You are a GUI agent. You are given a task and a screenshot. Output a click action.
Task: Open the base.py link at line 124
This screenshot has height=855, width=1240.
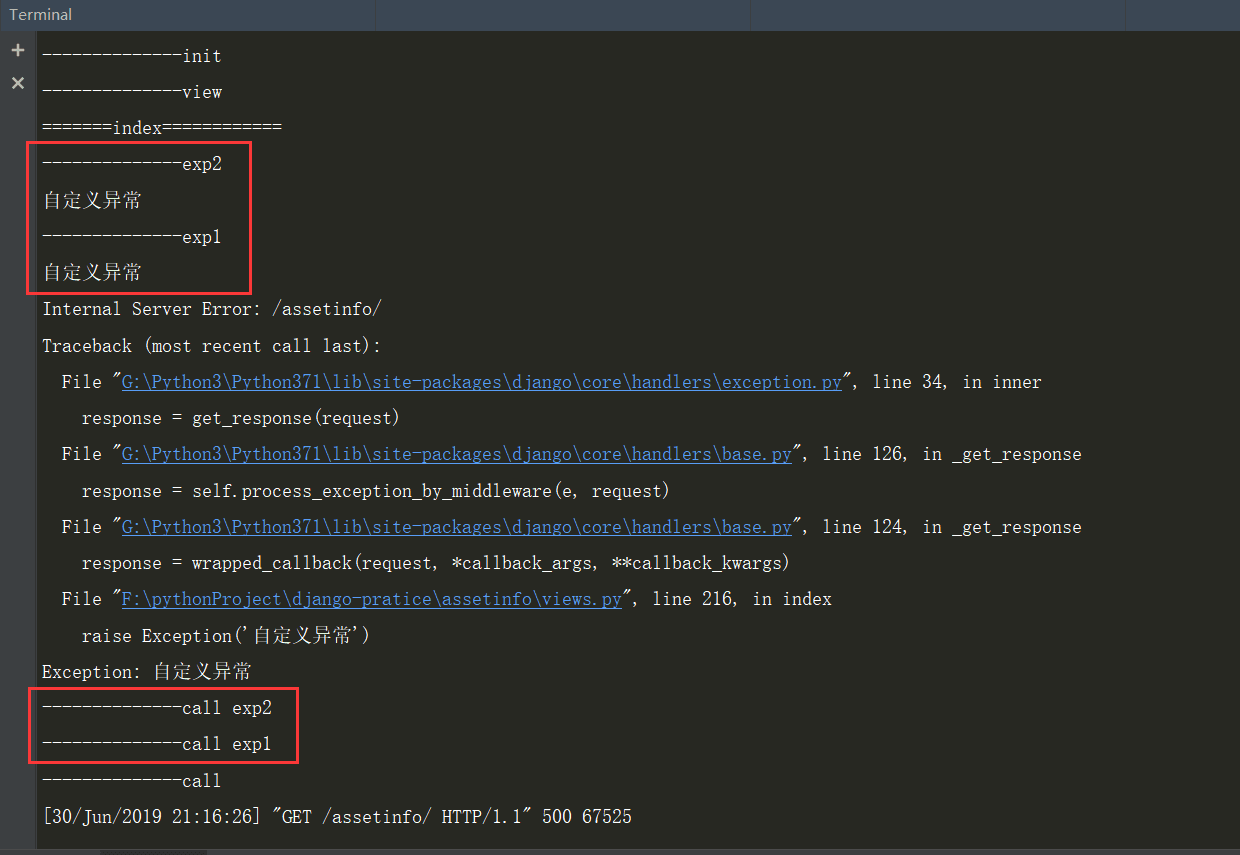point(457,527)
